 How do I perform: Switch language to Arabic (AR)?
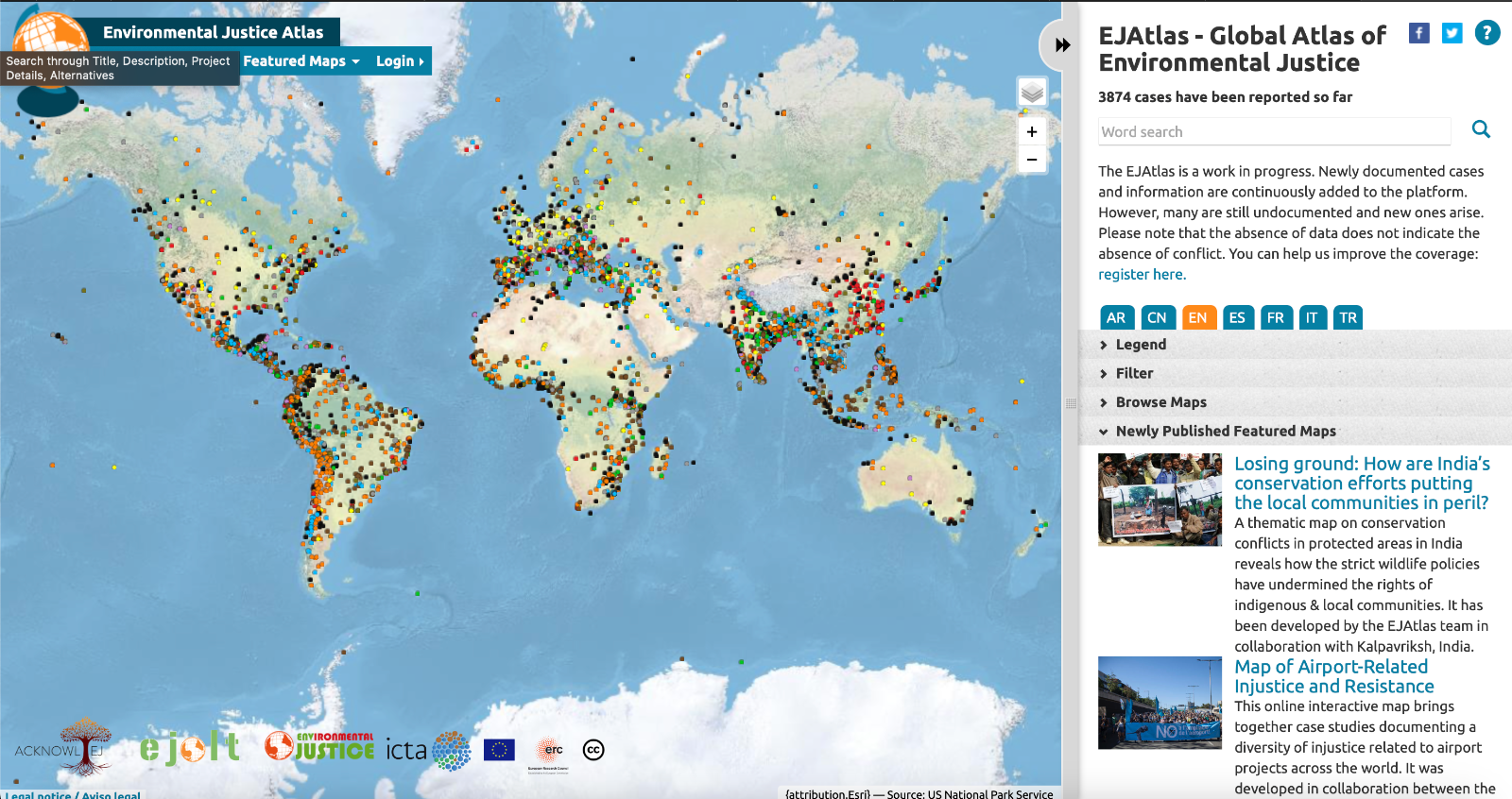click(x=1116, y=317)
